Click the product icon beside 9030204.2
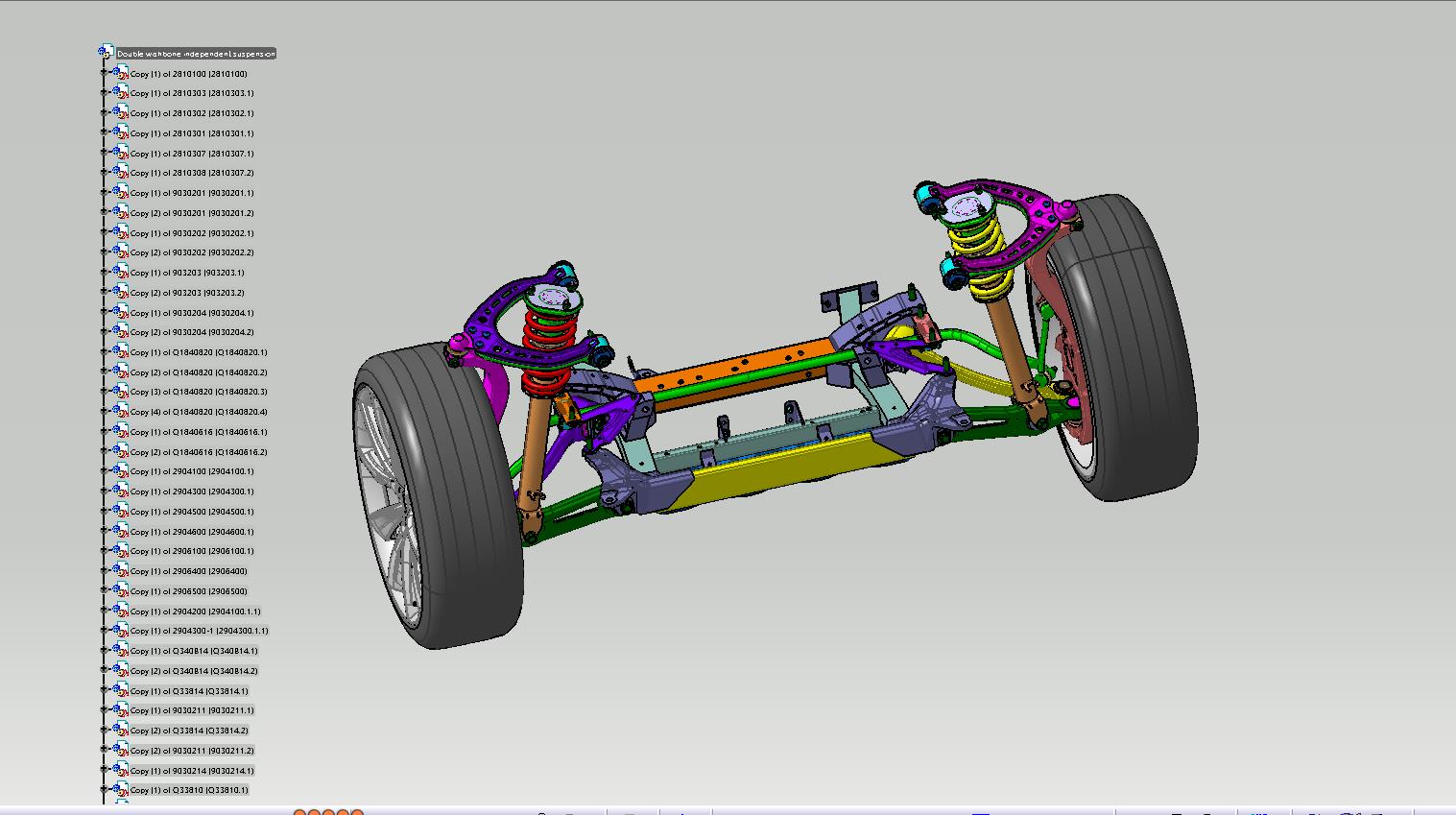Image resolution: width=1456 pixels, height=815 pixels. (x=121, y=332)
